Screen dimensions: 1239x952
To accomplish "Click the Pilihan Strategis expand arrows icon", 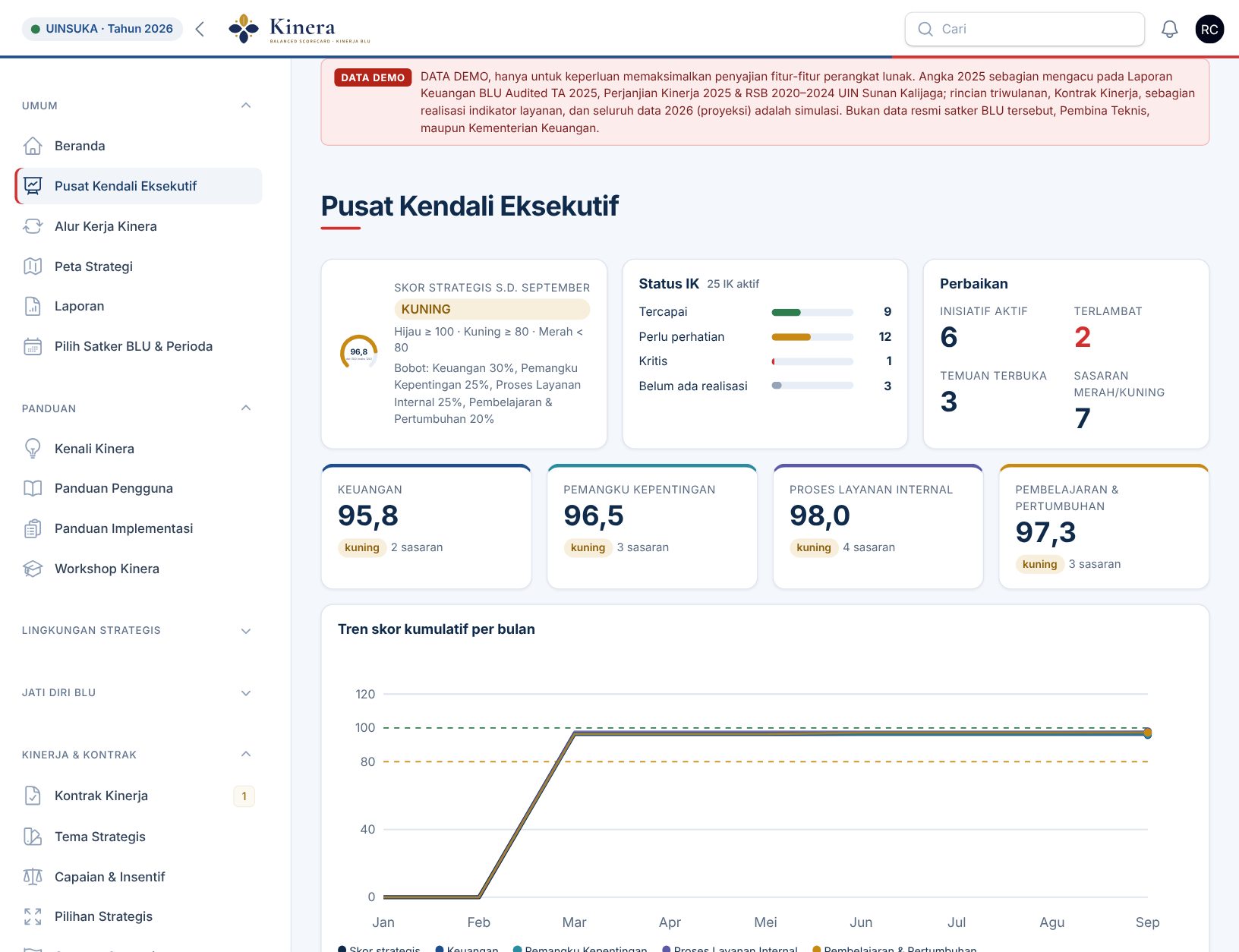I will [x=33, y=916].
